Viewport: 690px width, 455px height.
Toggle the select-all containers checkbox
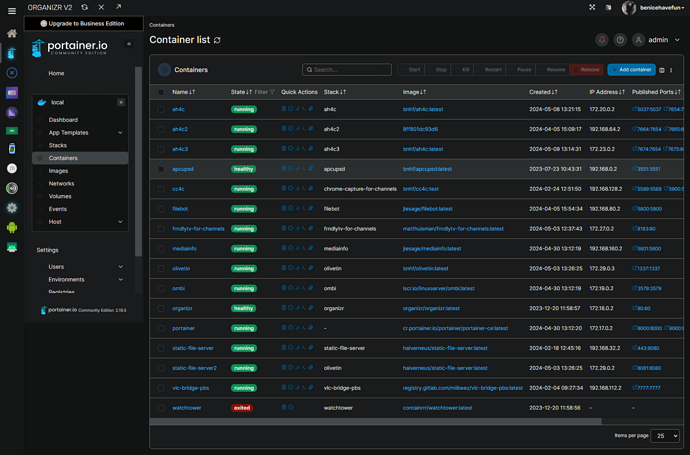pyautogui.click(x=161, y=91)
